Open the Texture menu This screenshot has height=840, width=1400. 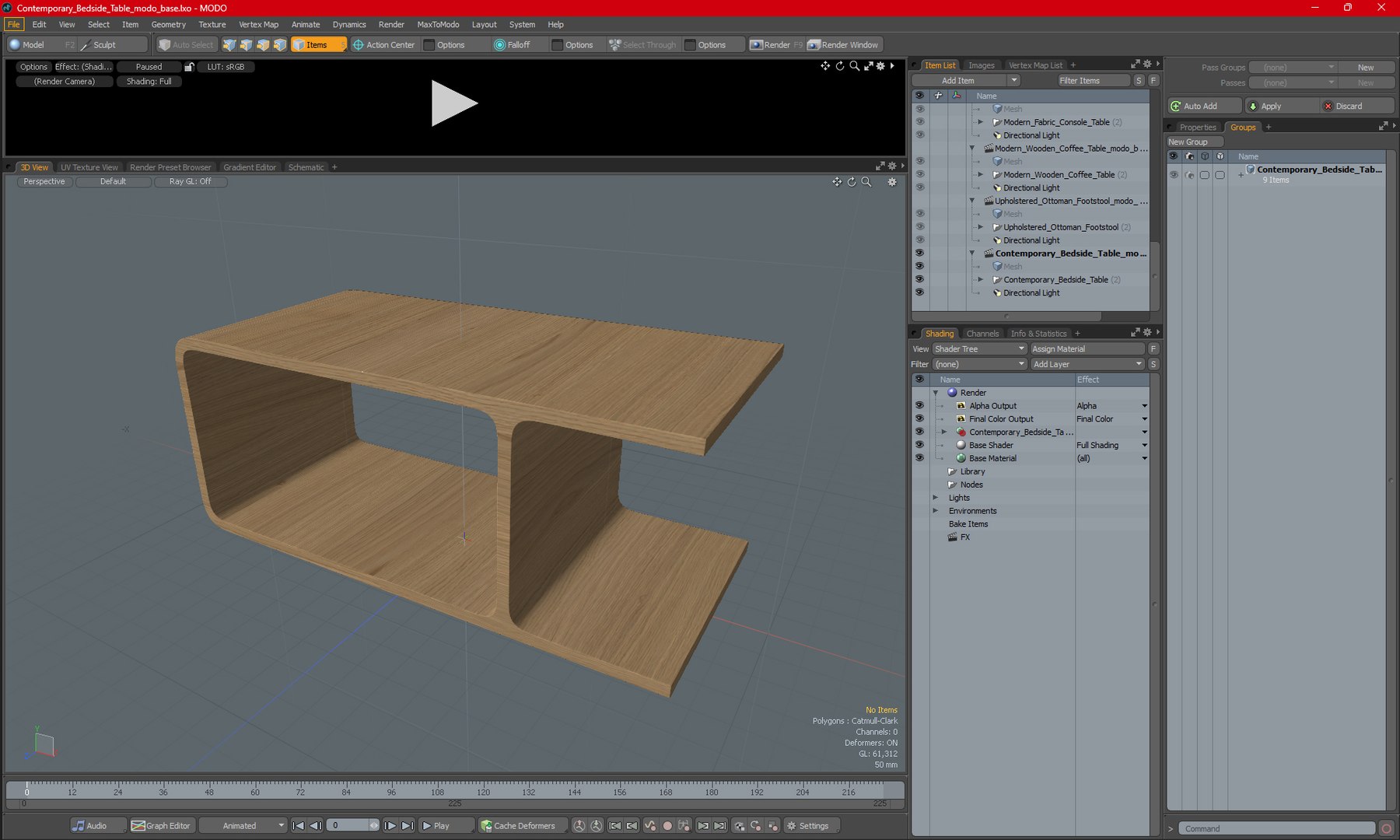(x=212, y=24)
